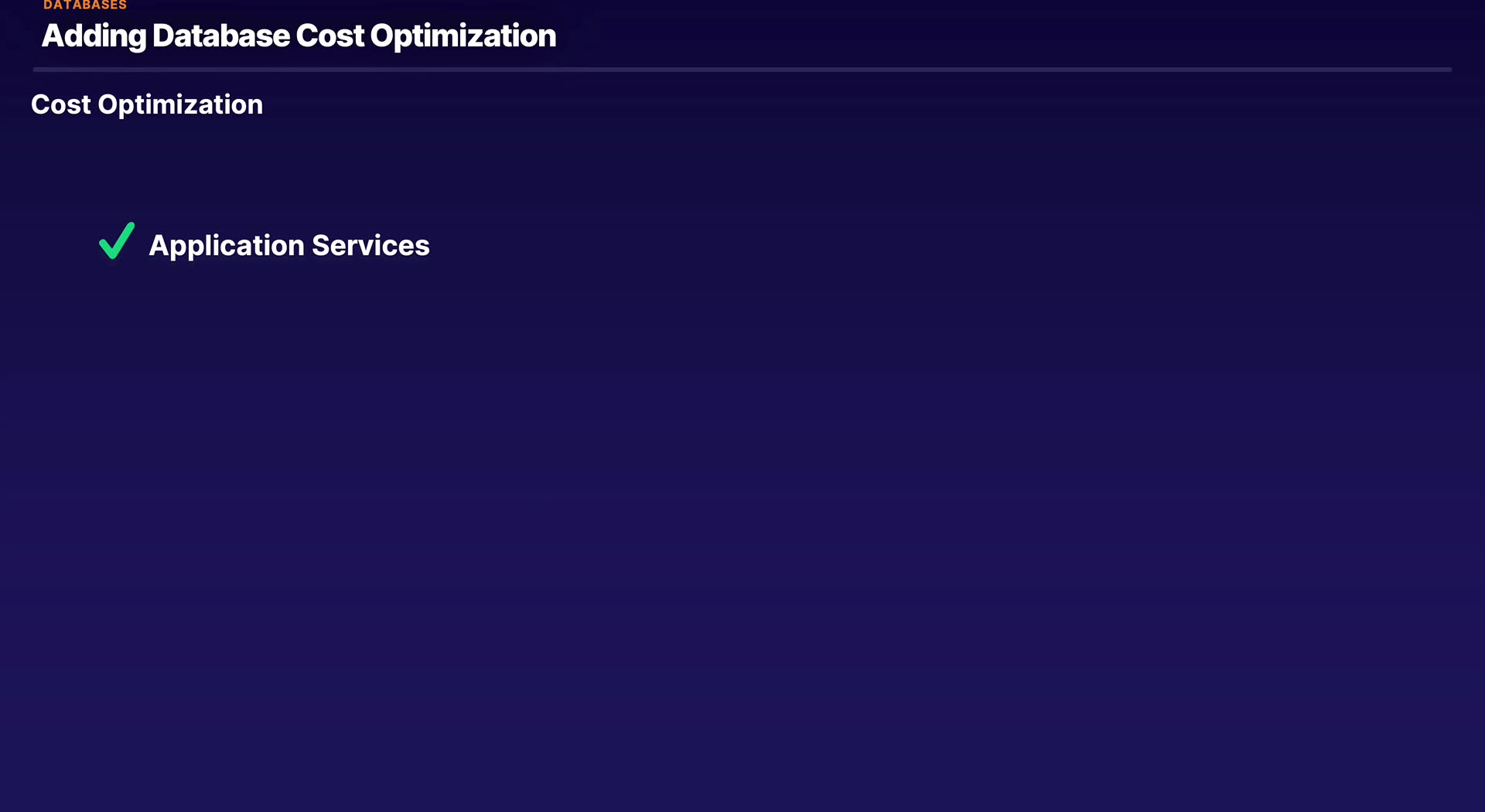Select the Cost Optimization section heading
Viewport: 1485px width, 812px height.
(x=147, y=104)
